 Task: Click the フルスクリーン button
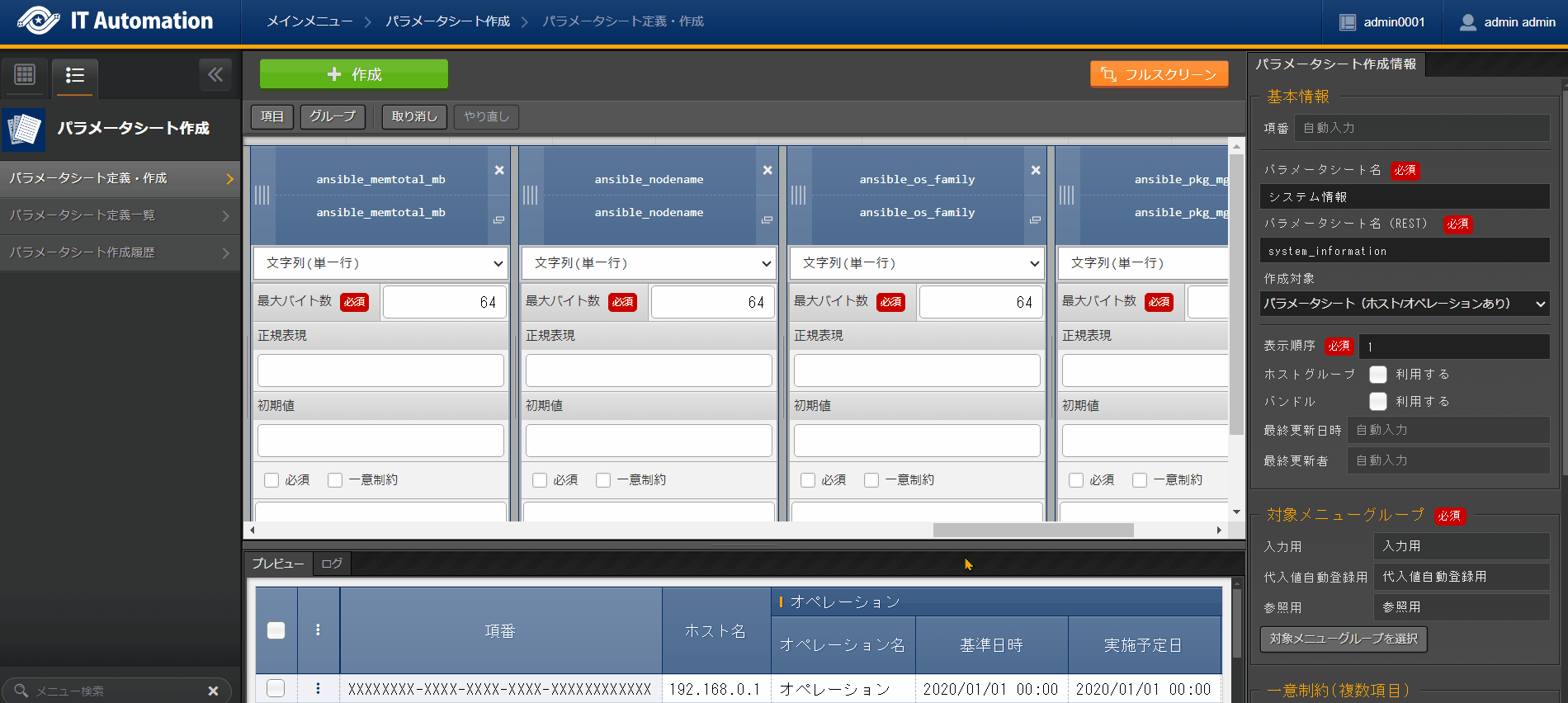click(x=1159, y=74)
